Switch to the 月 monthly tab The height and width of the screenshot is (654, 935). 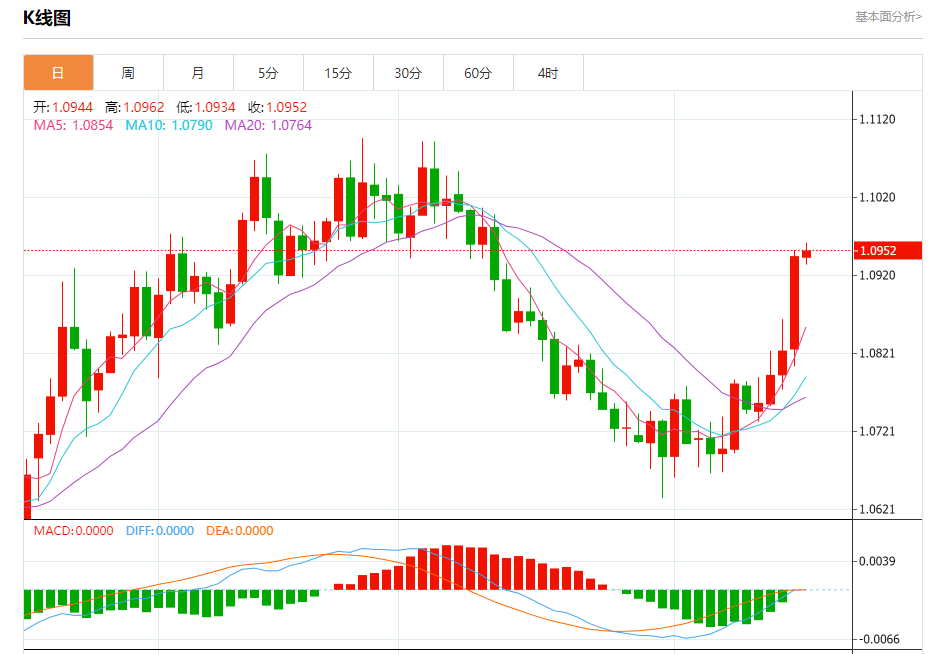tap(199, 73)
